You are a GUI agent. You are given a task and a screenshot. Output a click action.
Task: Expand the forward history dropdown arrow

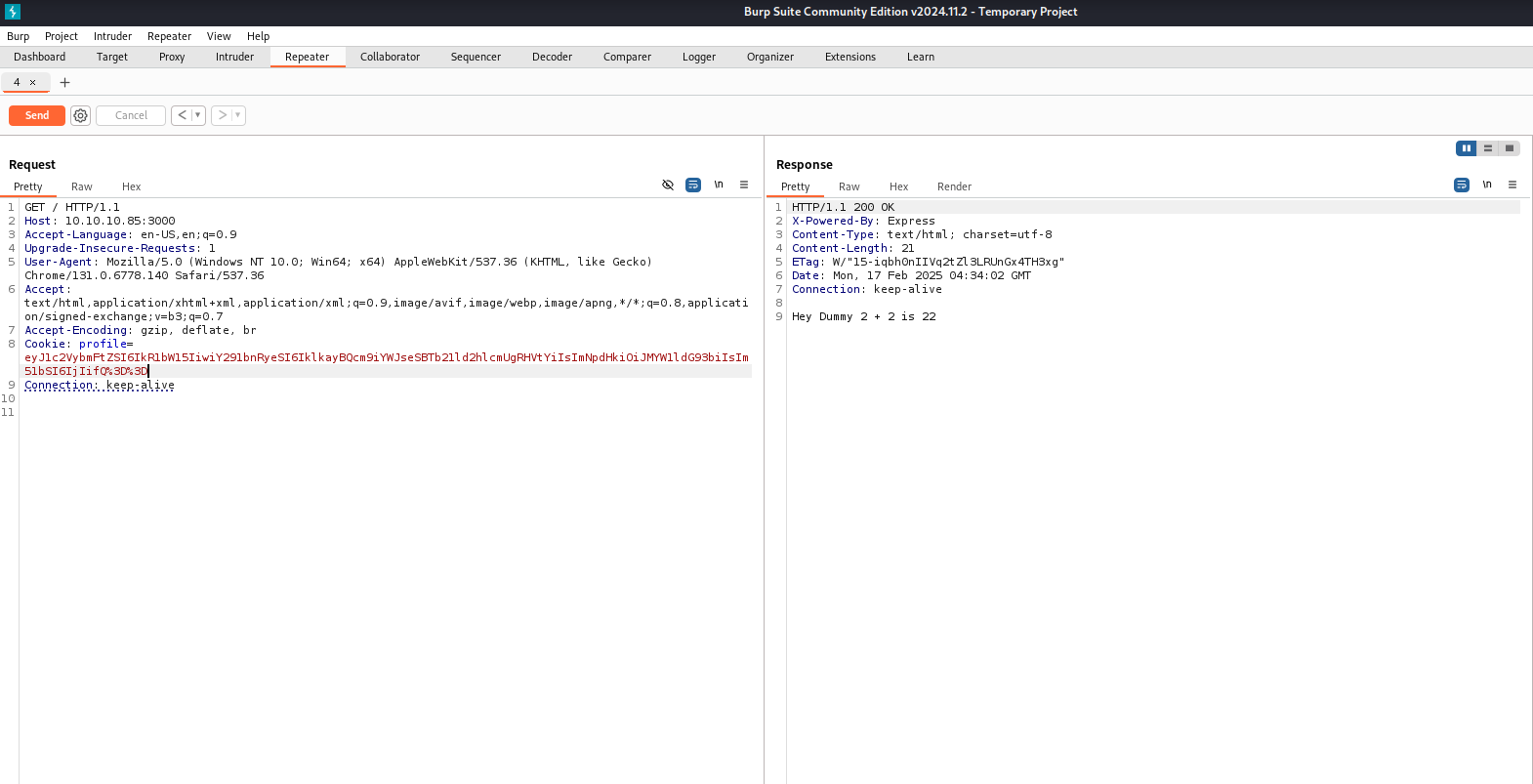237,115
